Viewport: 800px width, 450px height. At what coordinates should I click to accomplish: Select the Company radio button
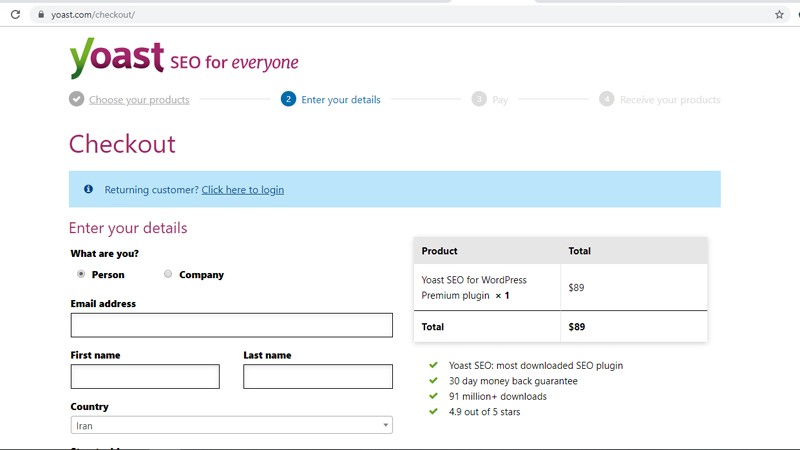tap(168, 274)
